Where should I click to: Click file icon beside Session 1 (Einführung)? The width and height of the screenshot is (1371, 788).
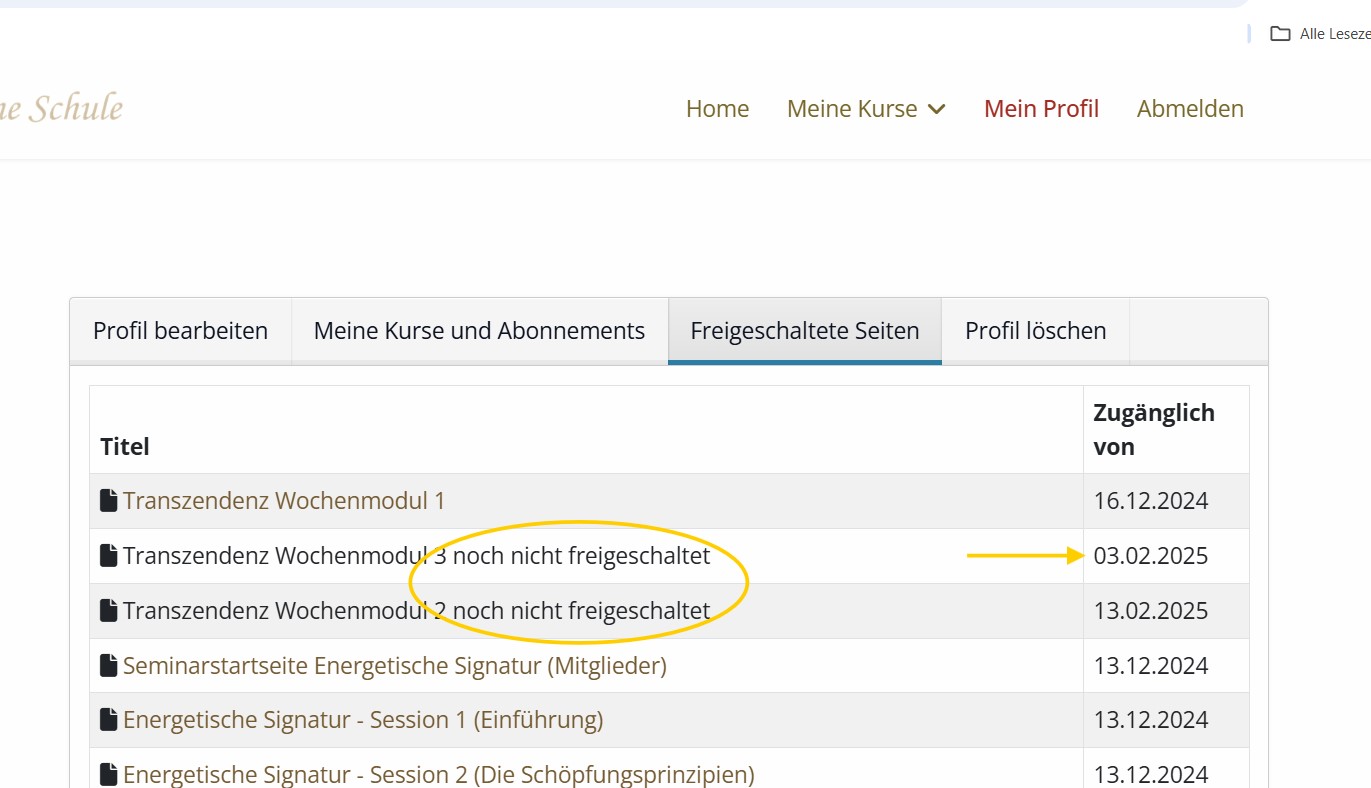point(109,720)
